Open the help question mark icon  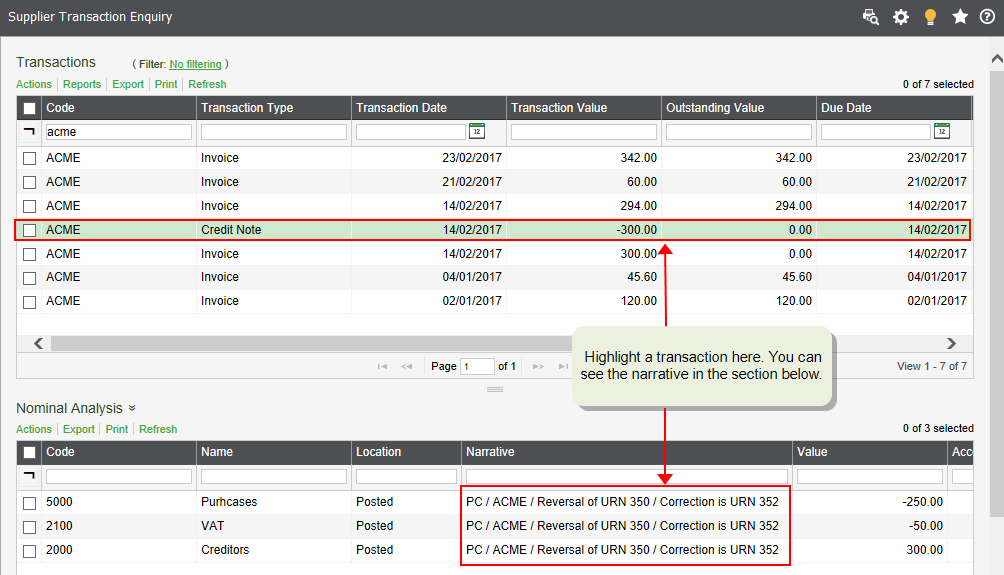click(987, 17)
